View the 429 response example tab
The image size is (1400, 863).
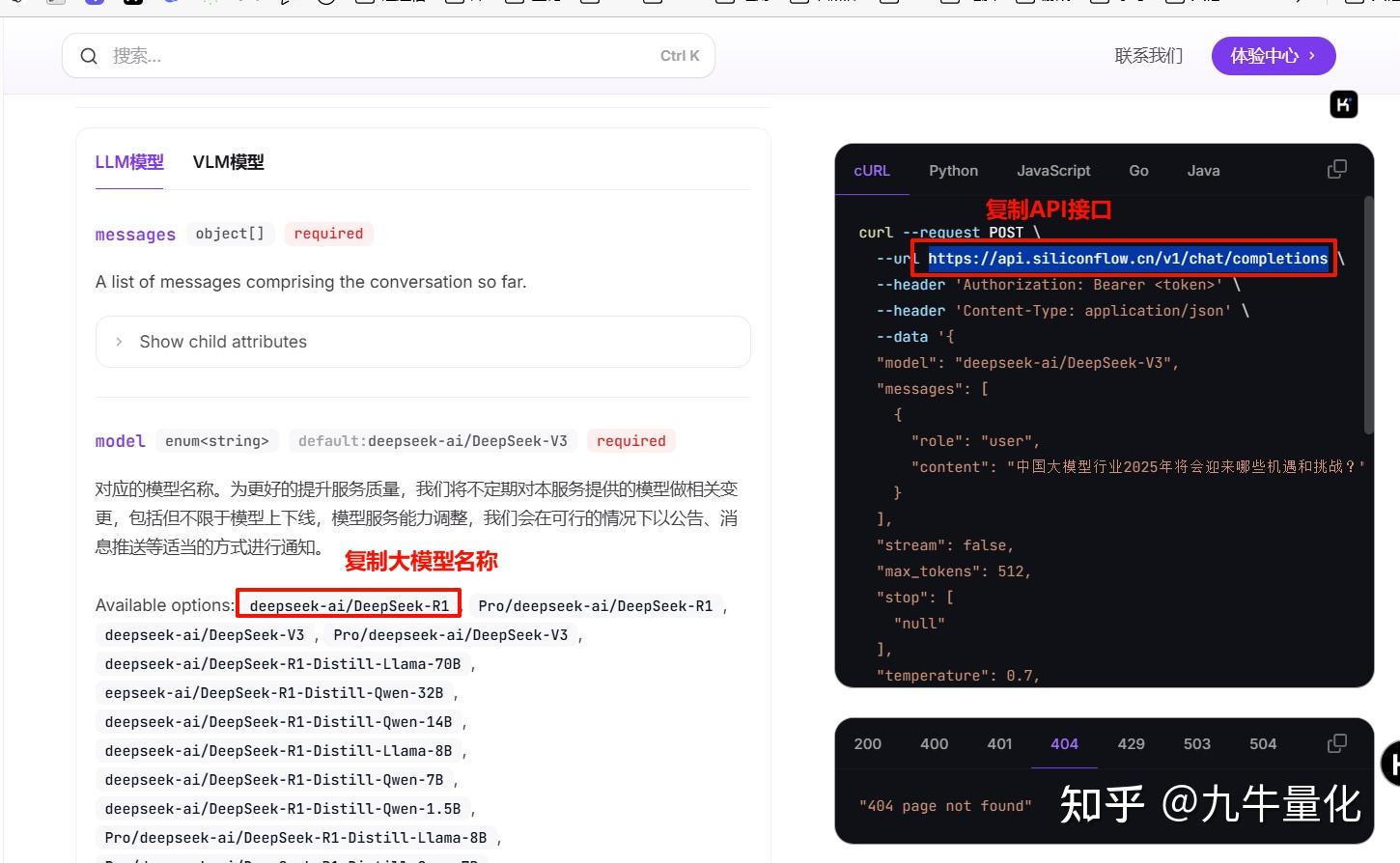[x=1131, y=743]
